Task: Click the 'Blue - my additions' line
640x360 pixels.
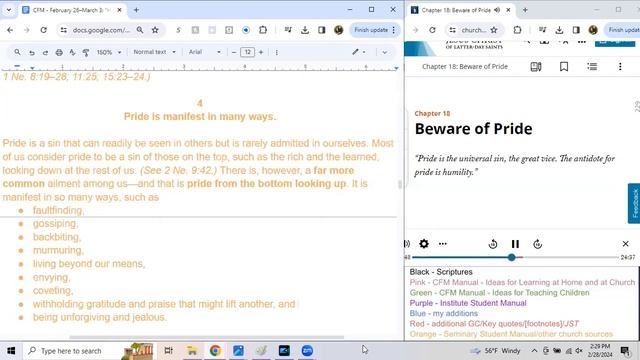Action: [444, 313]
